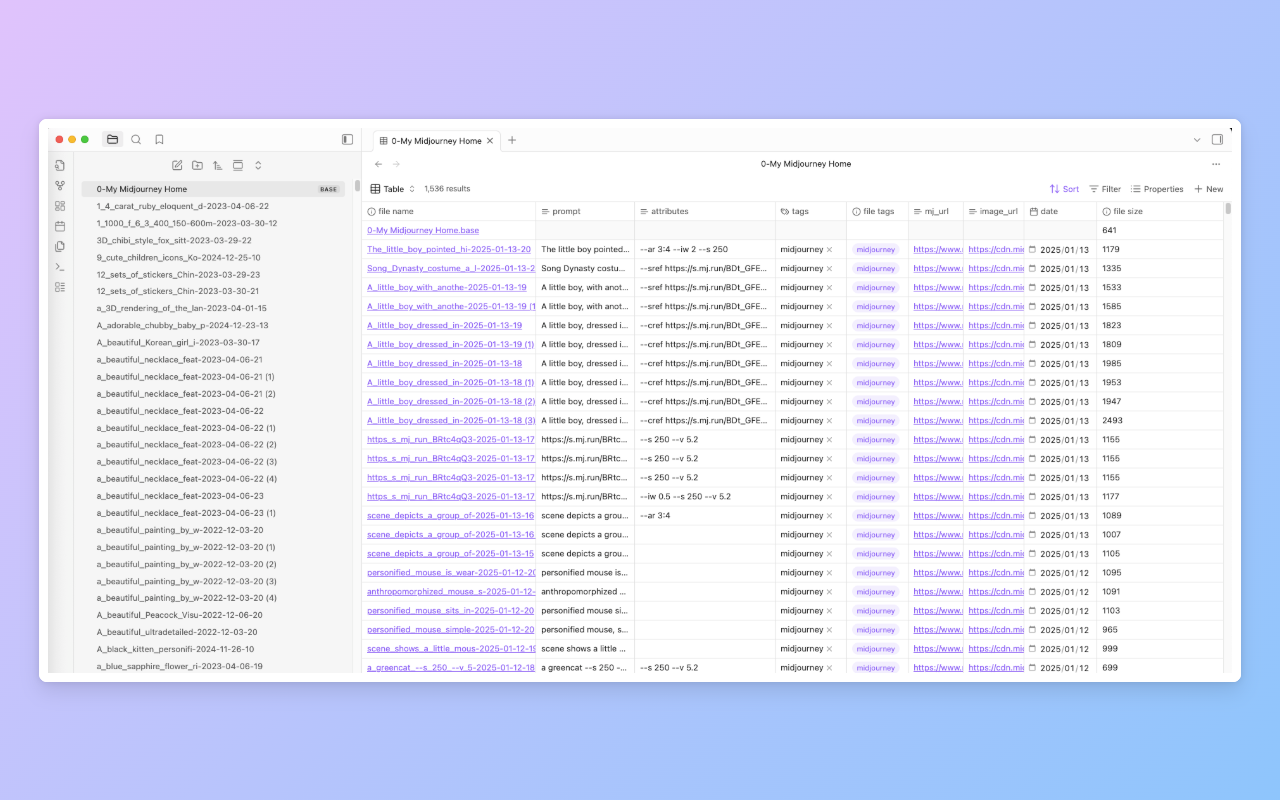Screen dimensions: 1280x800
Task: Click the canvas icon in the ribbon
Action: (60, 206)
